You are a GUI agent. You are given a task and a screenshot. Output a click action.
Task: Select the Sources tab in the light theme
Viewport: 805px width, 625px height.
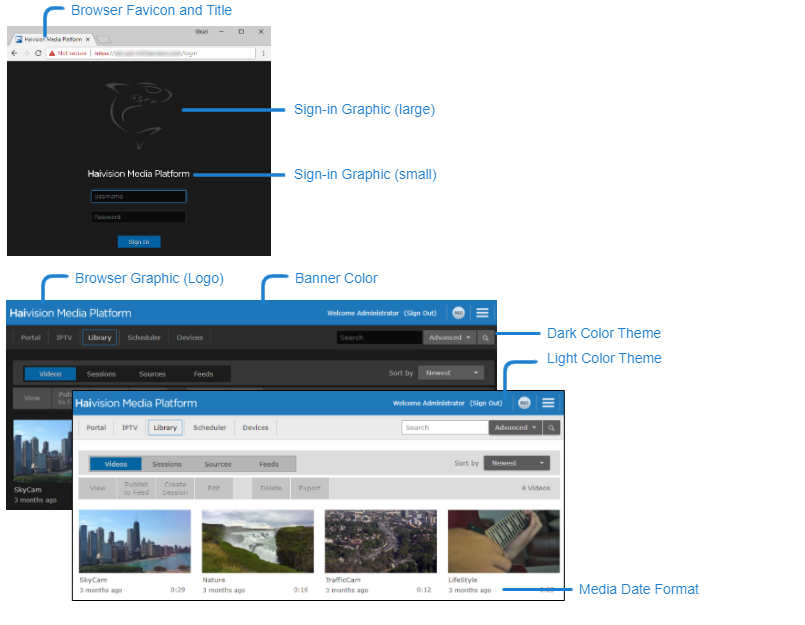point(218,464)
